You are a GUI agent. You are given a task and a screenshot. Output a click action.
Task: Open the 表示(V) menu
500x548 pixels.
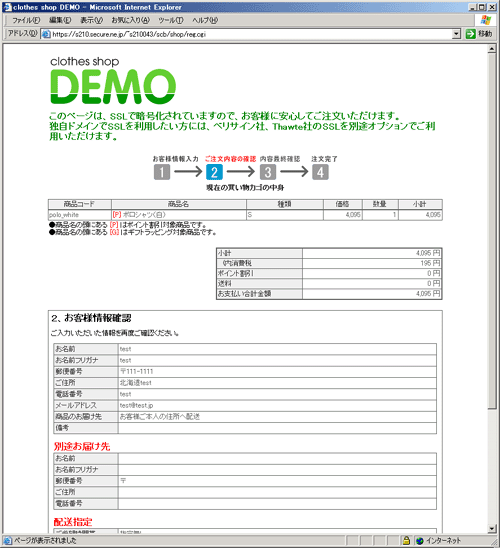[x=92, y=20]
